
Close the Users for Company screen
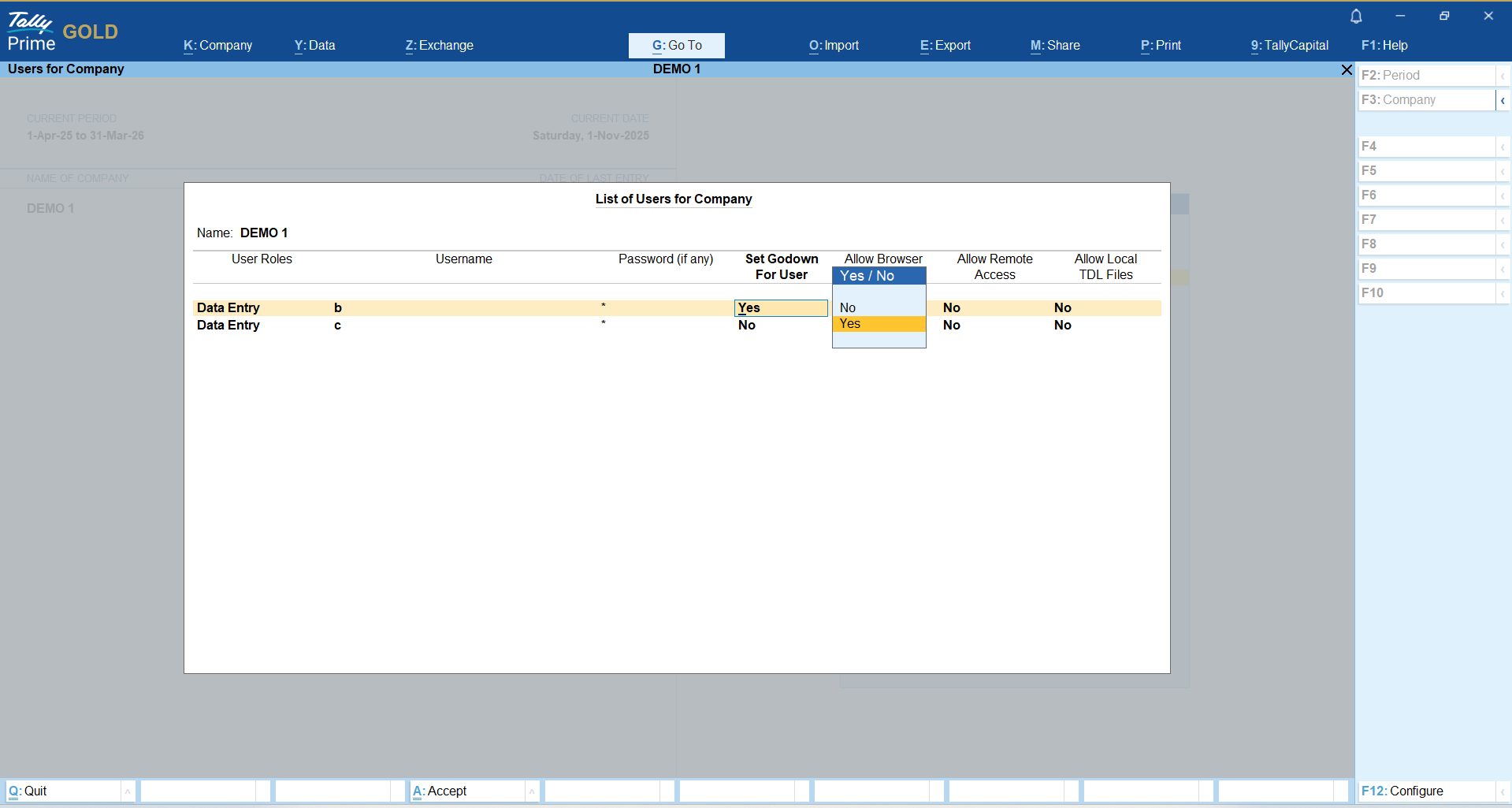tap(1347, 70)
